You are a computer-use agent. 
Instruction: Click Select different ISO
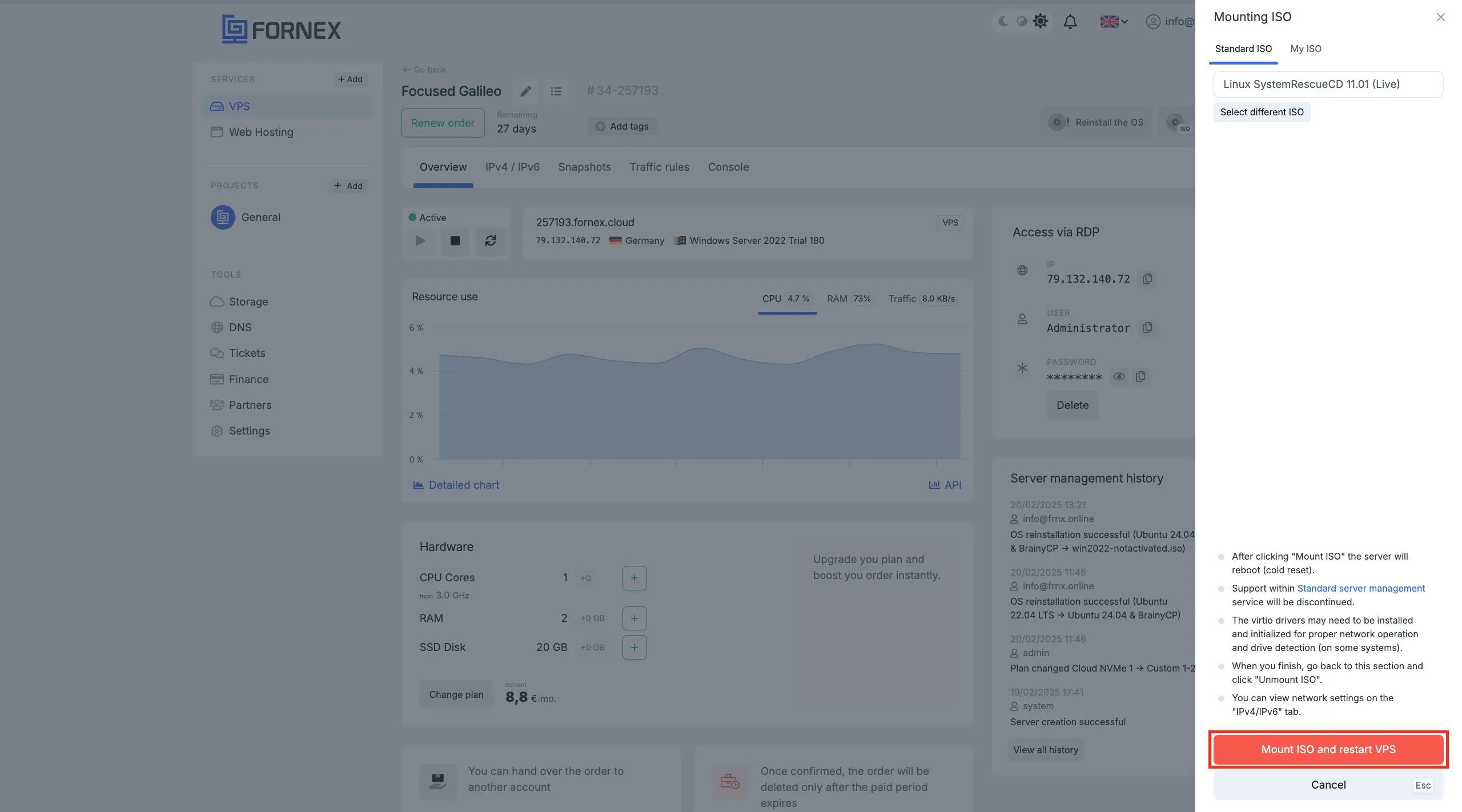[1262, 112]
